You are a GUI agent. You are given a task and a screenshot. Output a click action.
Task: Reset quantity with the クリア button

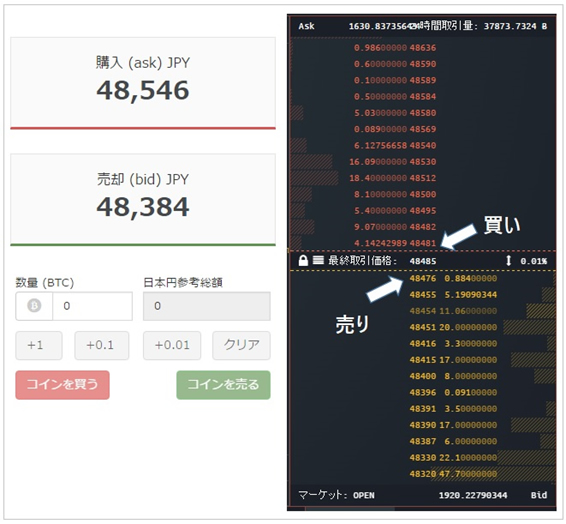click(x=241, y=345)
